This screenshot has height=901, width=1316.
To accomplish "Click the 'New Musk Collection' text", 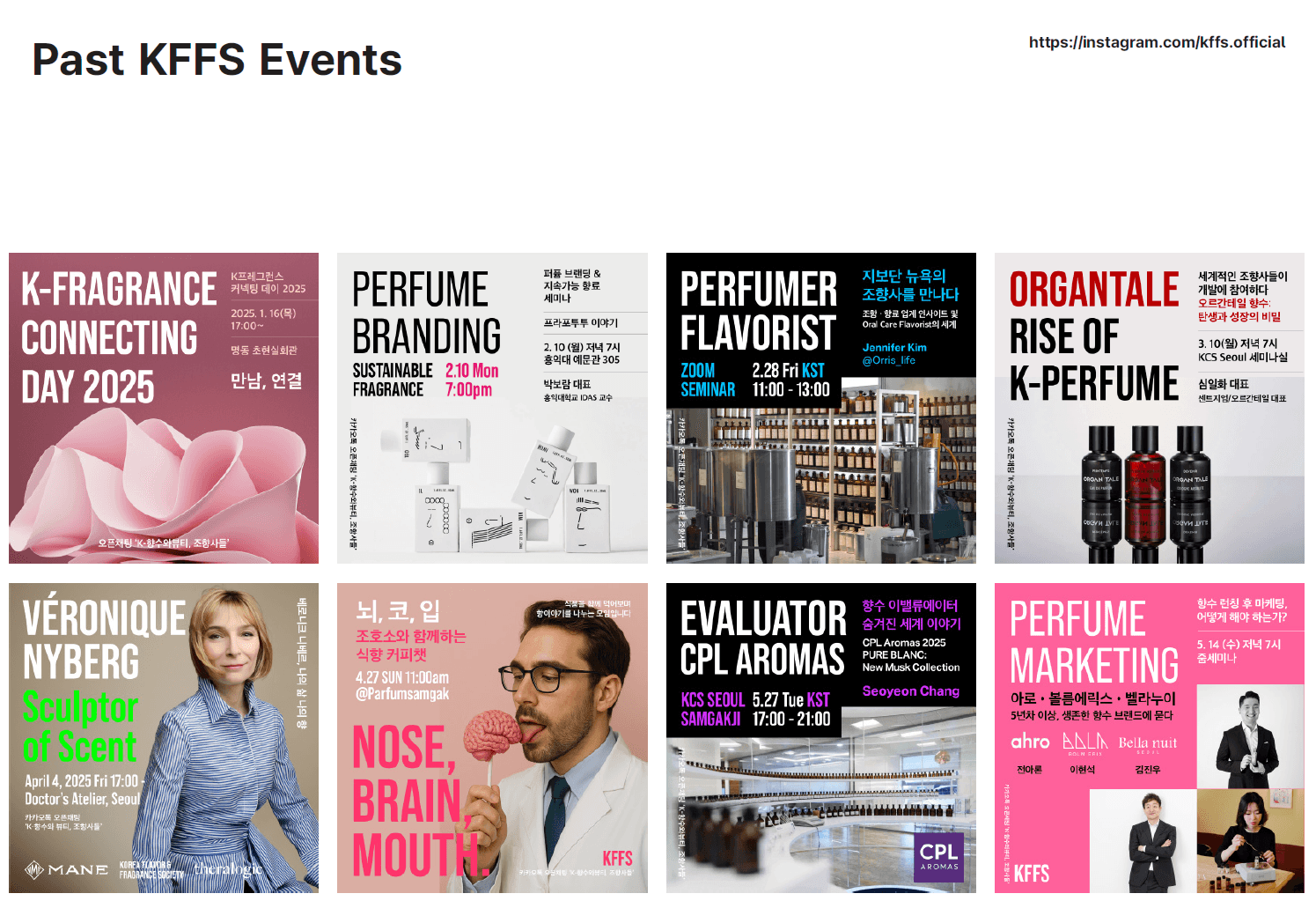I will pyautogui.click(x=911, y=668).
